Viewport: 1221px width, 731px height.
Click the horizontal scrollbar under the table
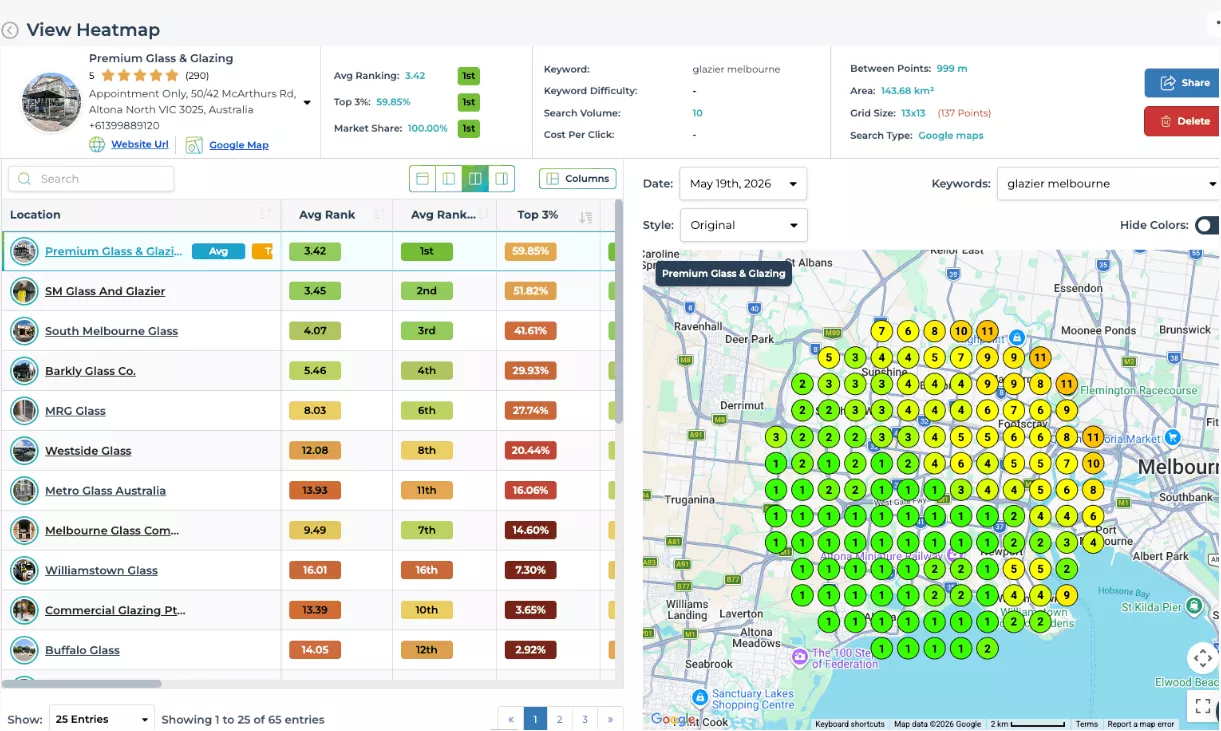coord(82,684)
